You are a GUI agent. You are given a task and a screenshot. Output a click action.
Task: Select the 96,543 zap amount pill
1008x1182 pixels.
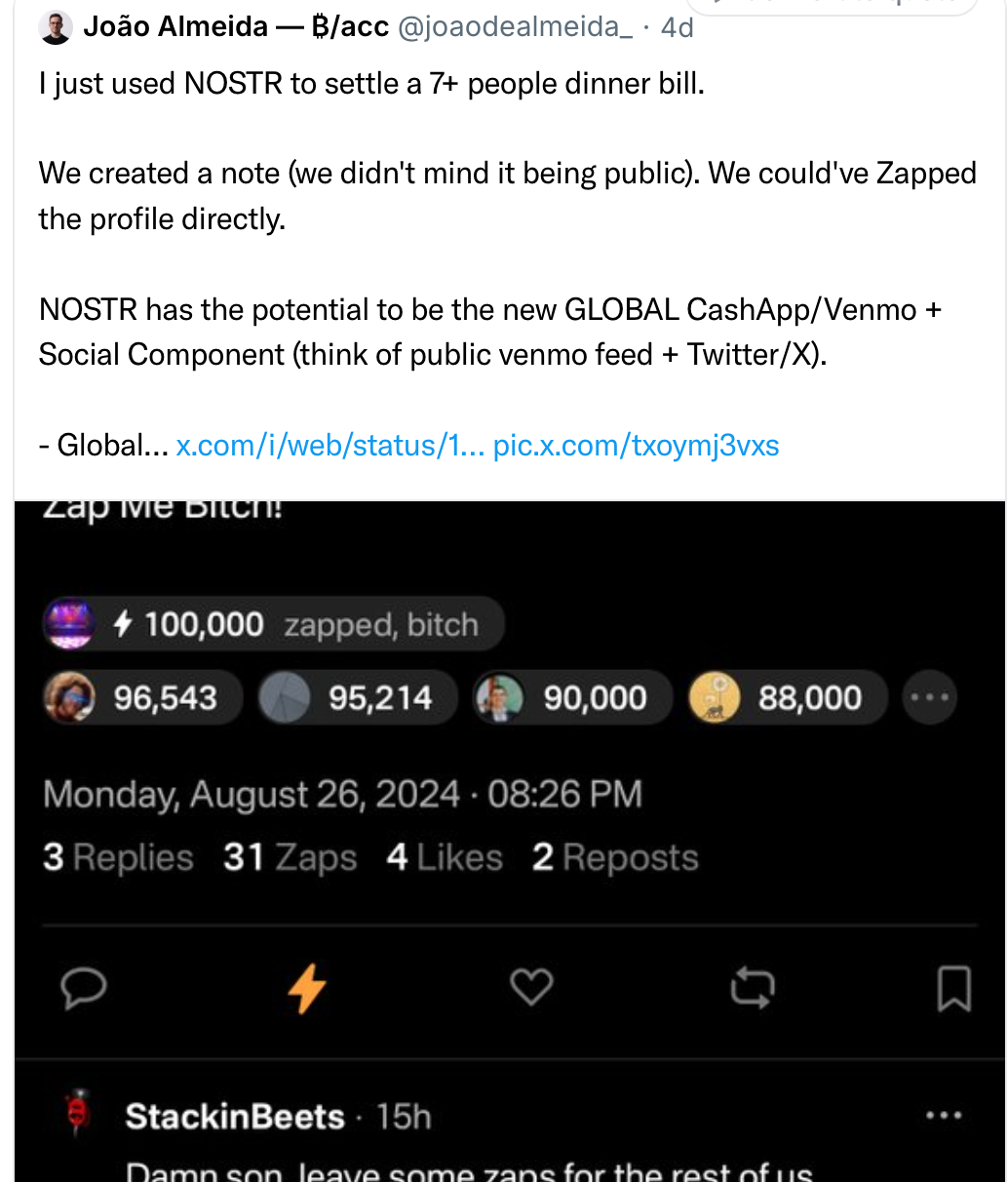point(143,697)
